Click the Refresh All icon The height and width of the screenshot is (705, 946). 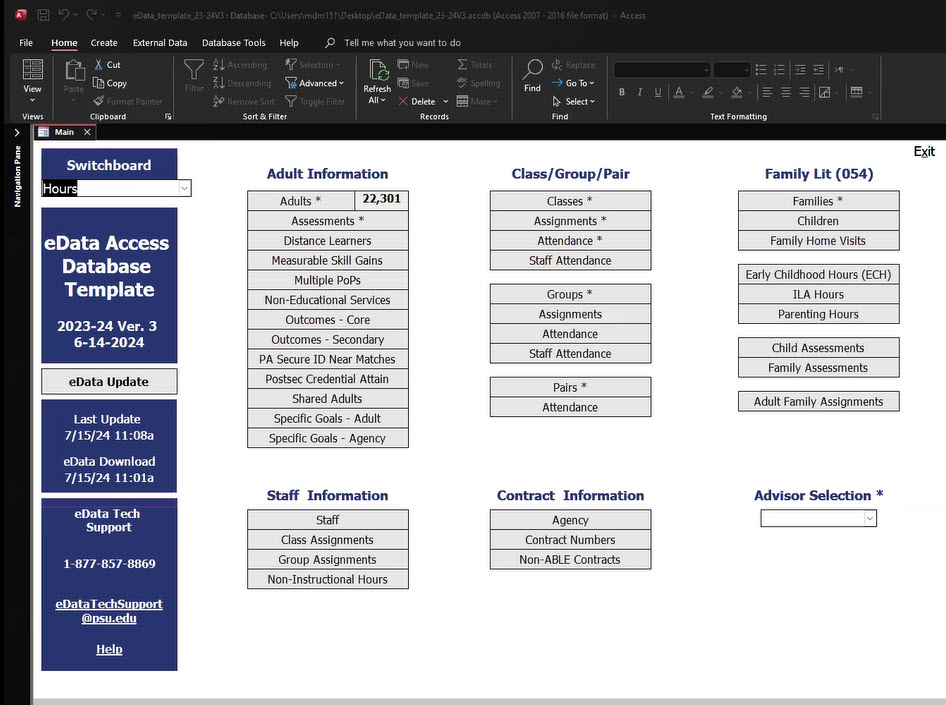(x=377, y=70)
